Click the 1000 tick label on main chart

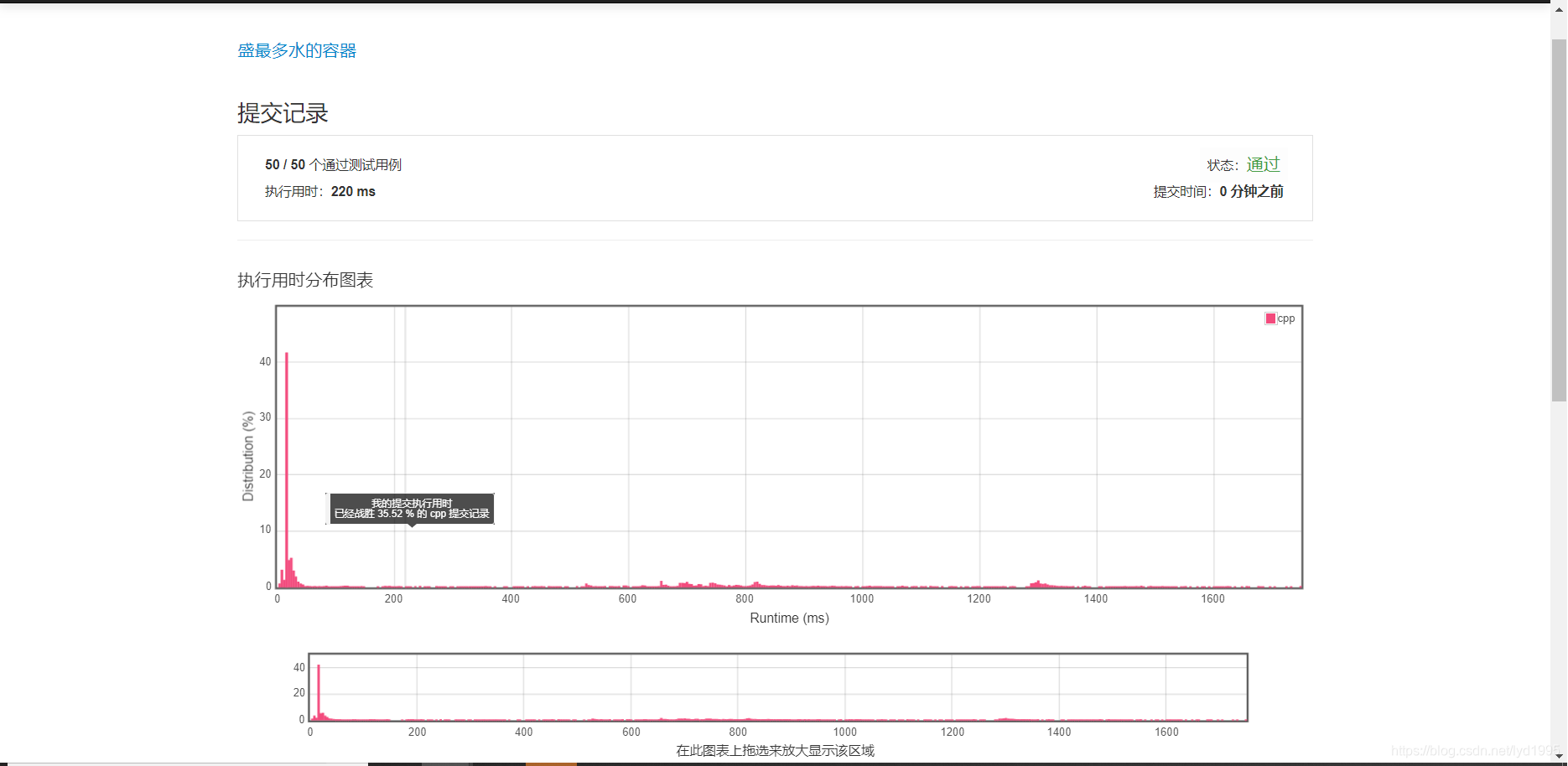point(862,598)
